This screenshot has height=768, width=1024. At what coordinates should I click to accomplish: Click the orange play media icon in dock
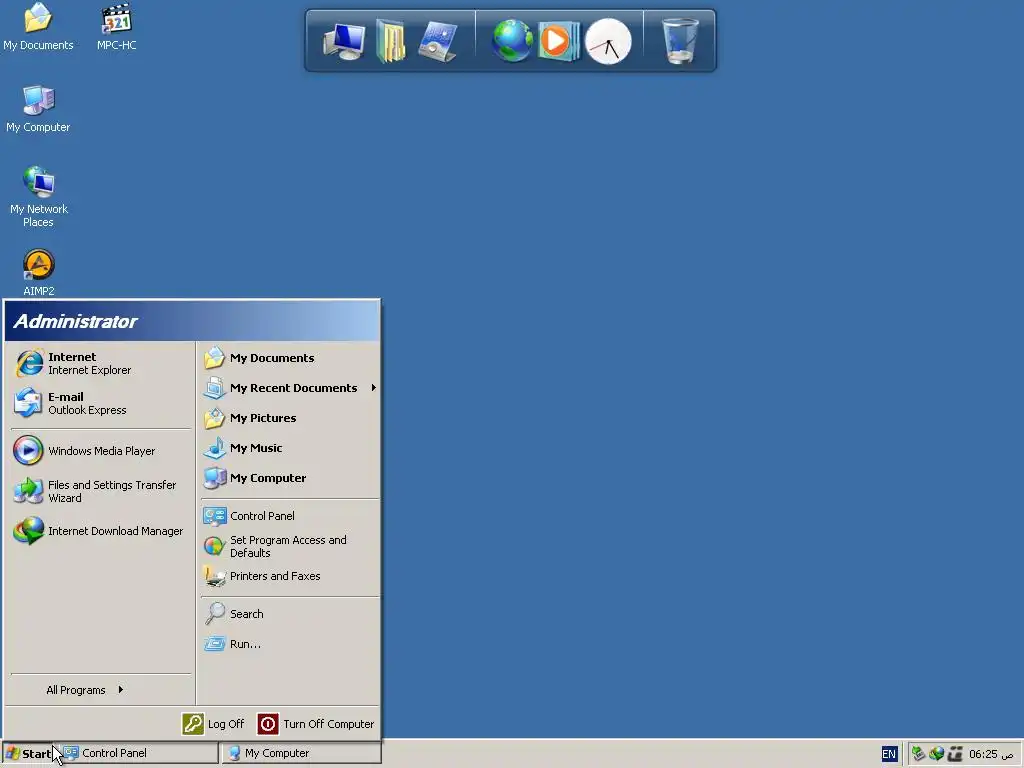557,41
